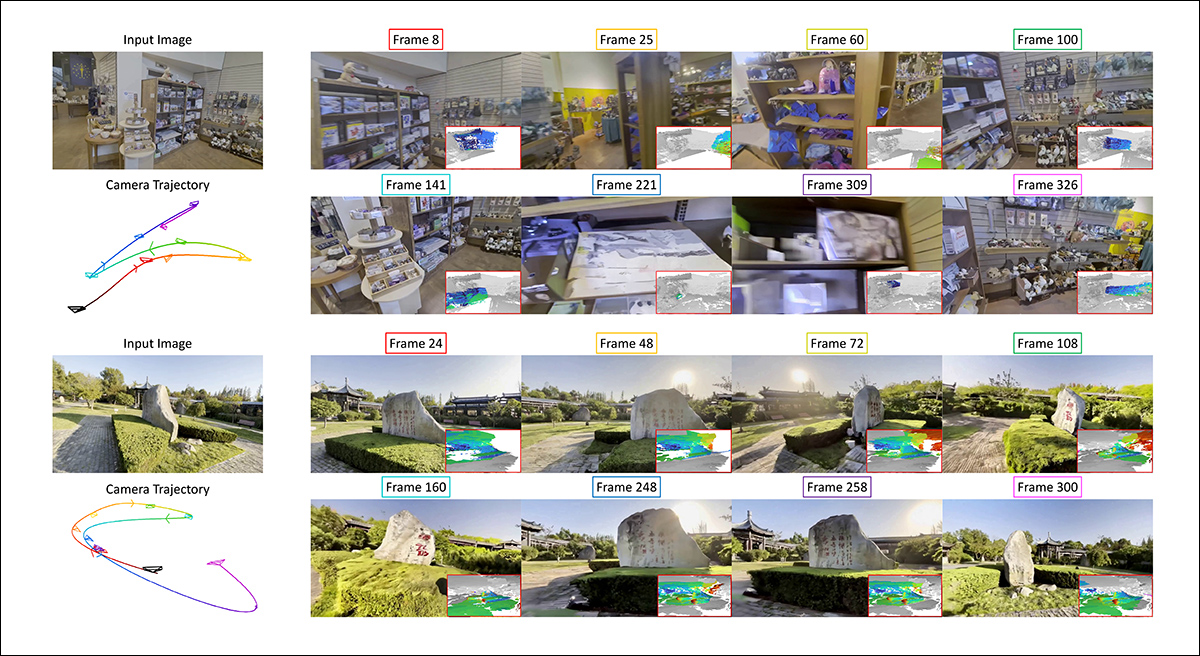Image resolution: width=1200 pixels, height=656 pixels.
Task: Click the point-cloud inset in Frame 258
Action: [x=904, y=596]
